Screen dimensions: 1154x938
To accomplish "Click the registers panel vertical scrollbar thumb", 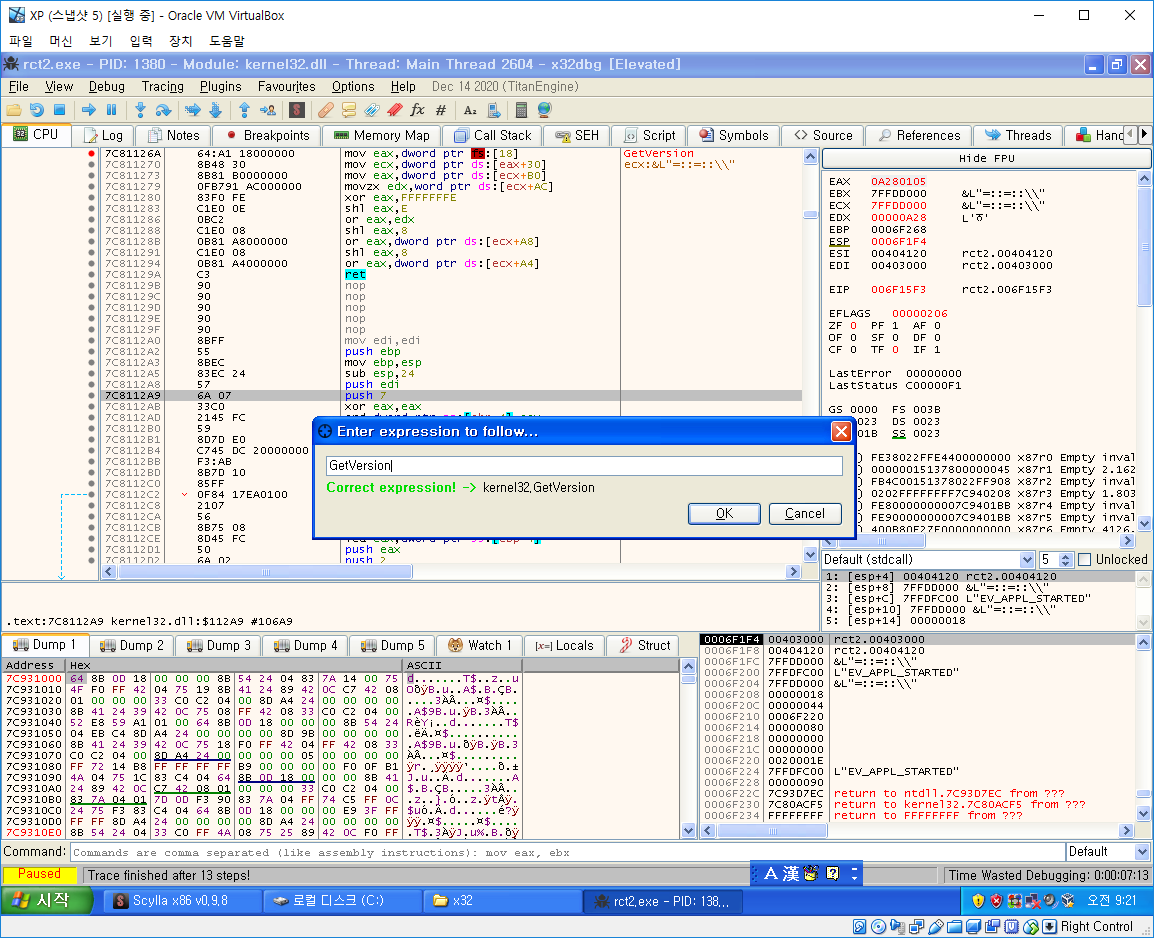I will coord(1144,248).
